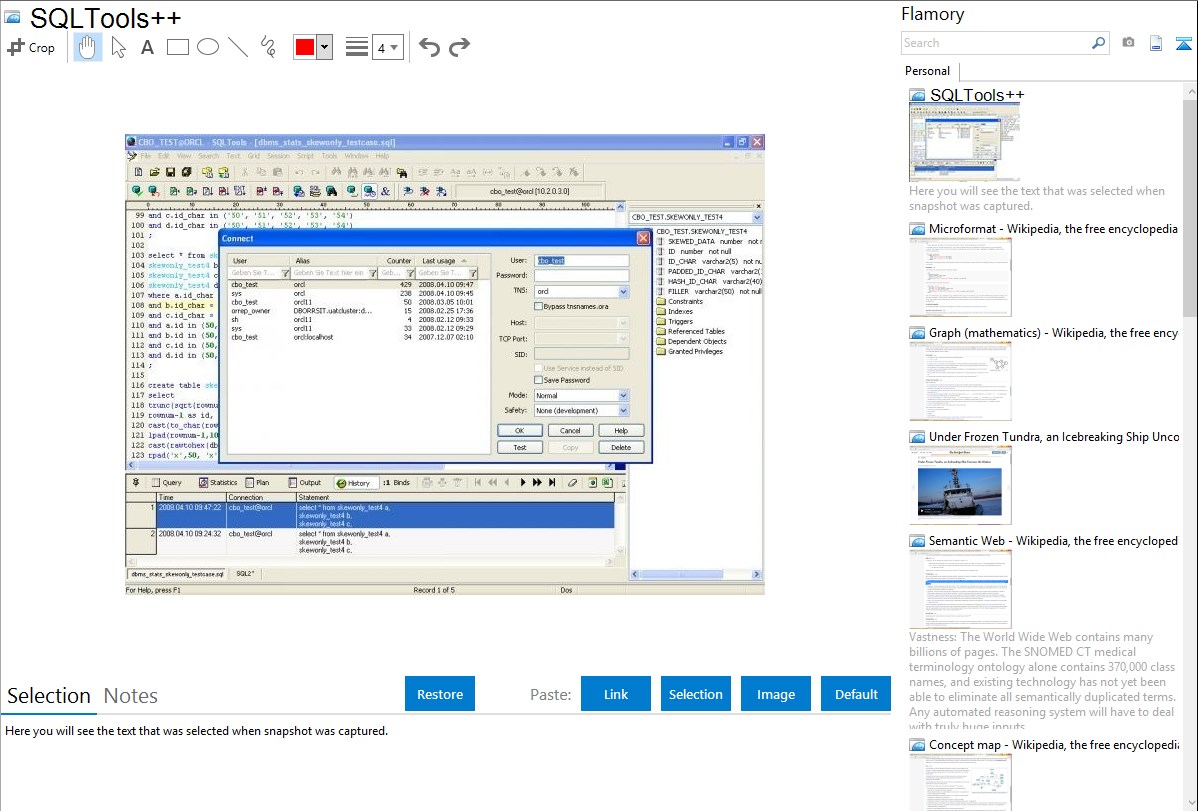Click the Indexes folder in SQLTools snapshot
This screenshot has height=811, width=1198.
(x=674, y=311)
